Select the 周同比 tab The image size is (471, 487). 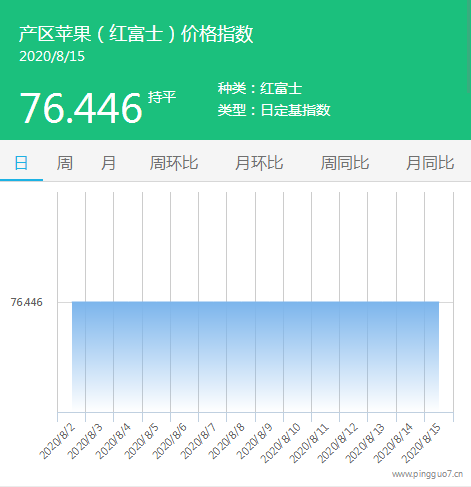345,163
